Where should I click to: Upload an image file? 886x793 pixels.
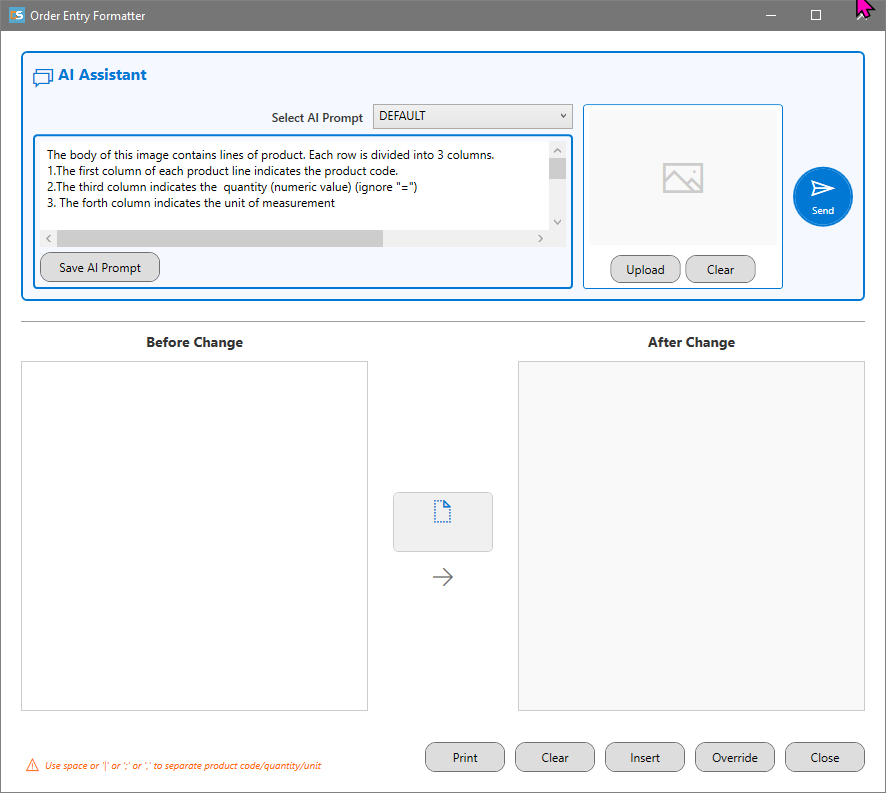pyautogui.click(x=645, y=270)
